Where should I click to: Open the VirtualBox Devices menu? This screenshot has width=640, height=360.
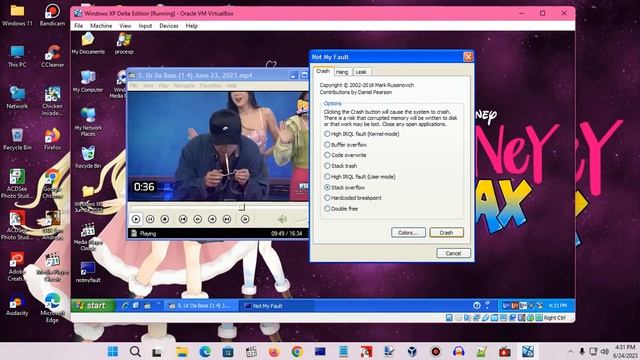(x=169, y=26)
